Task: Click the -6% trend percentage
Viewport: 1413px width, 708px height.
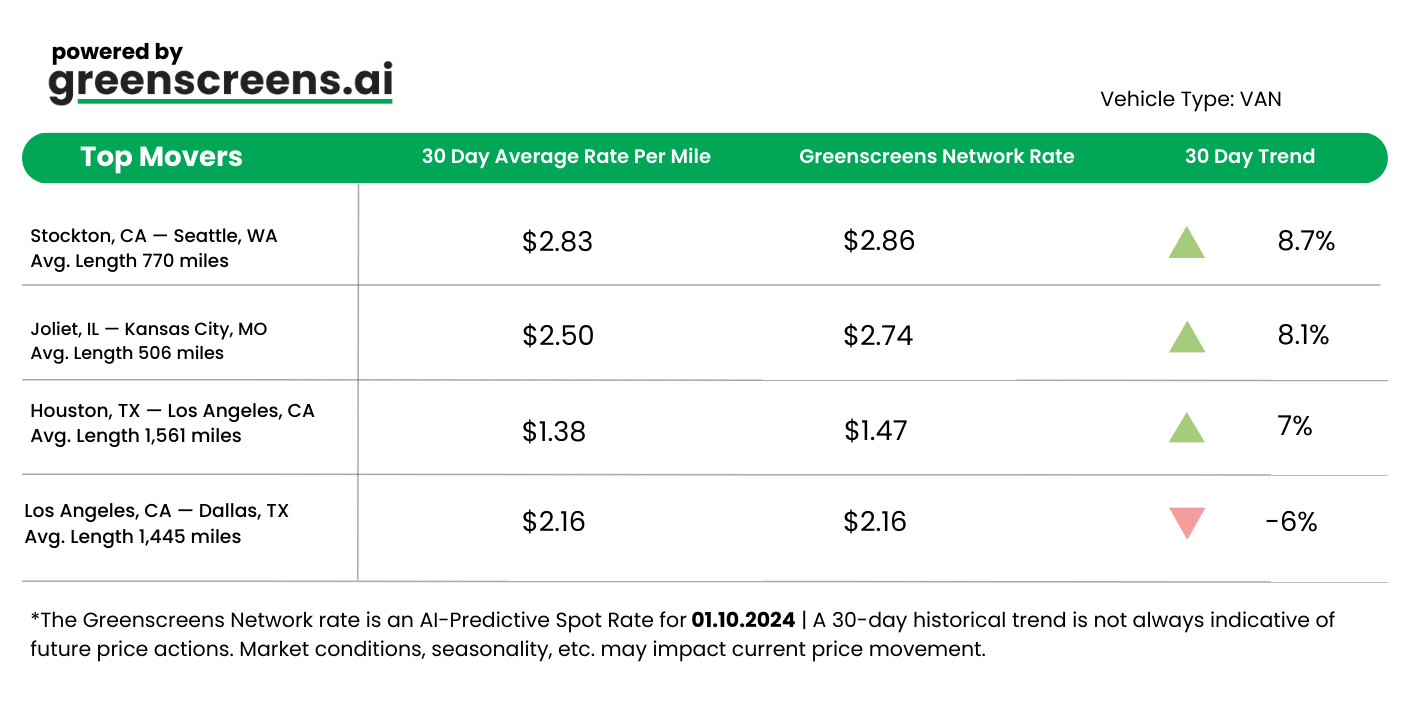Action: point(1291,522)
